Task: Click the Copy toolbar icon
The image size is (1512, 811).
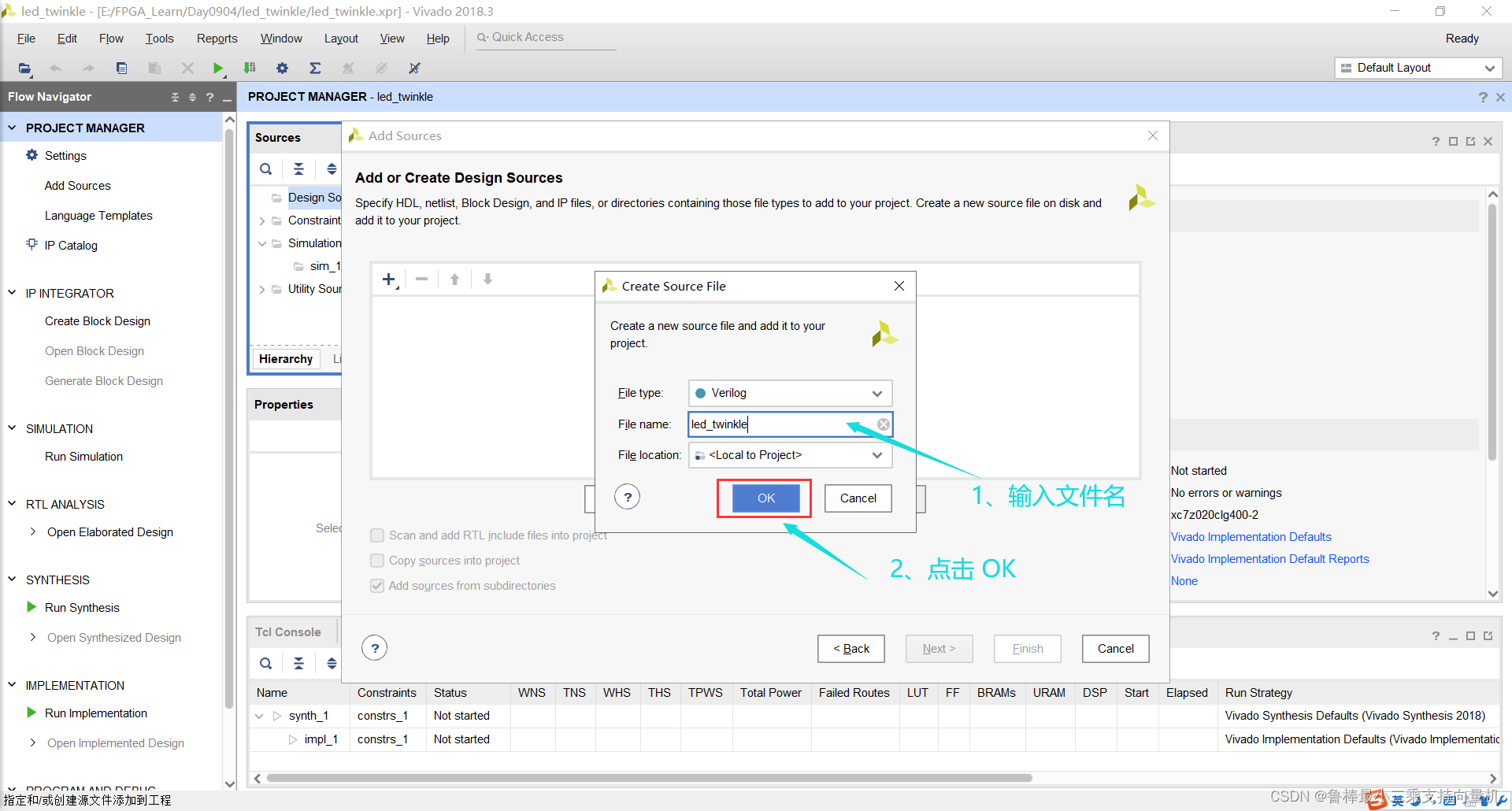Action: pyautogui.click(x=121, y=69)
